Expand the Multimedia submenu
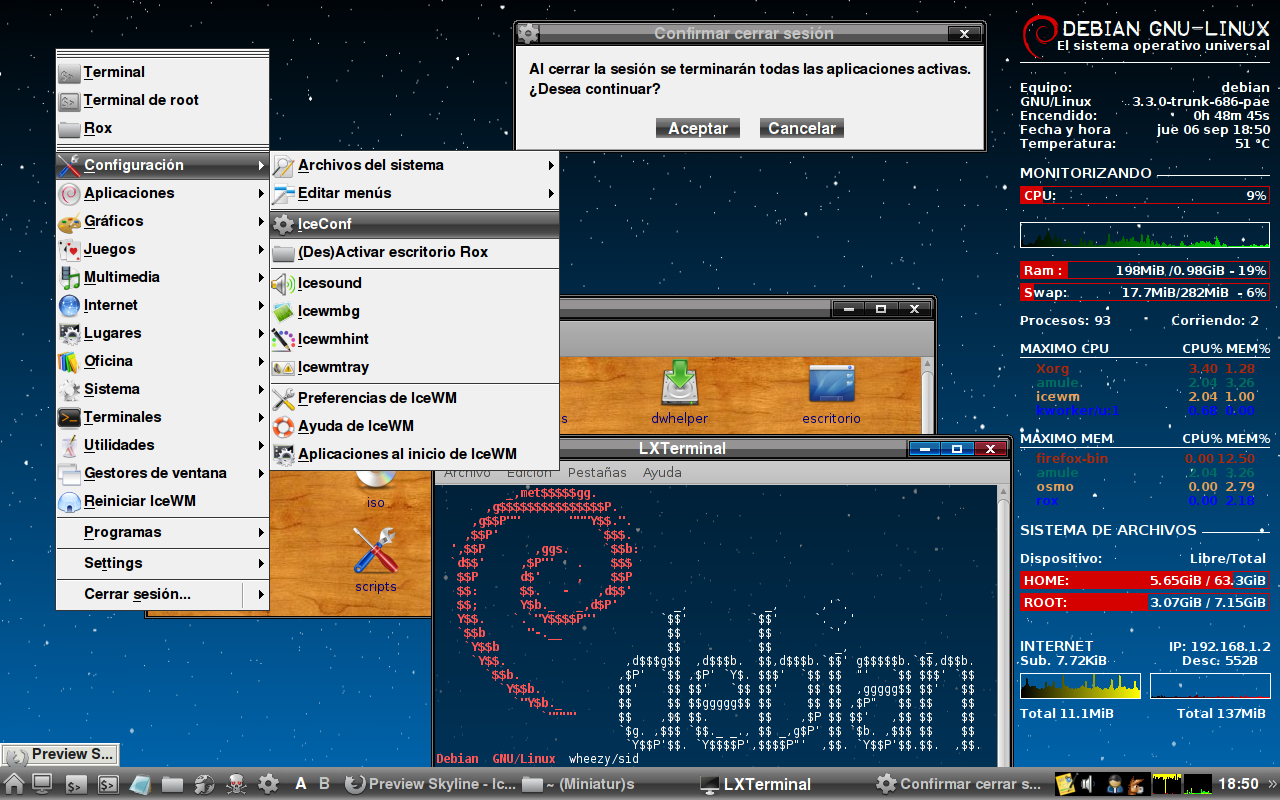Screen dimensions: 1280x800 coord(162,277)
